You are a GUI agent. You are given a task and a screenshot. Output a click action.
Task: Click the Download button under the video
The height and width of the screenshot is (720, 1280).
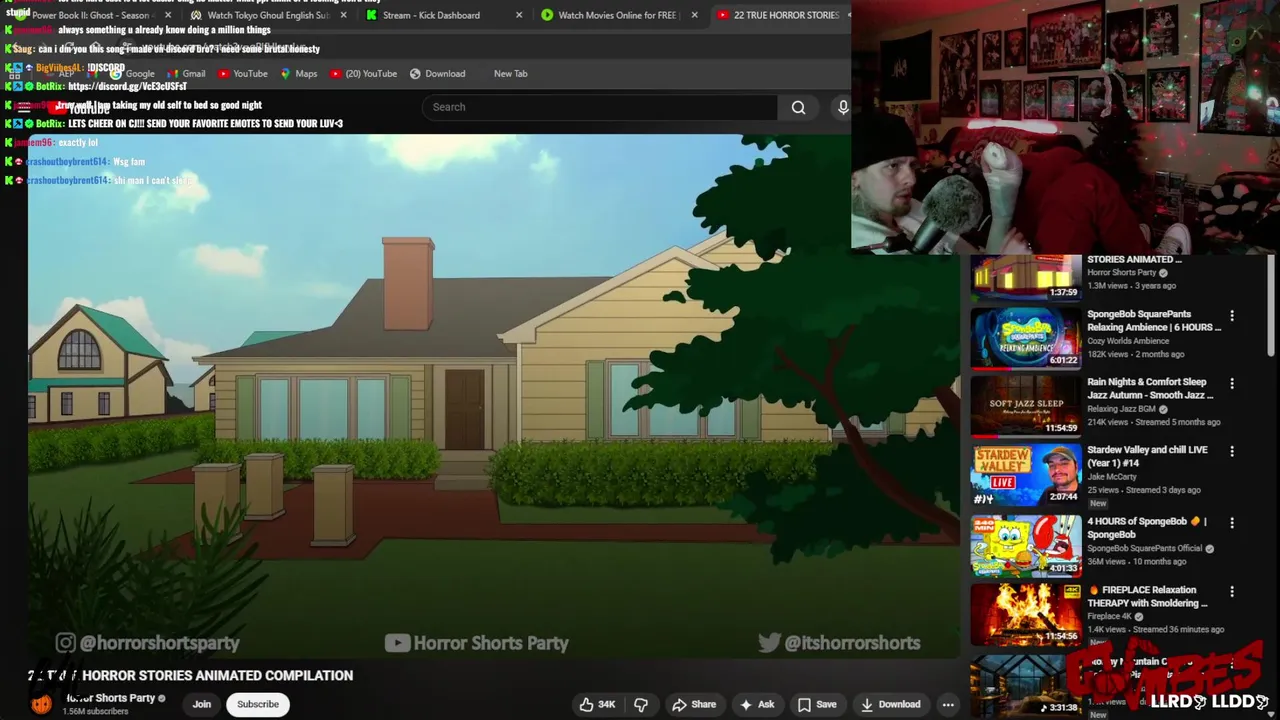[x=890, y=704]
